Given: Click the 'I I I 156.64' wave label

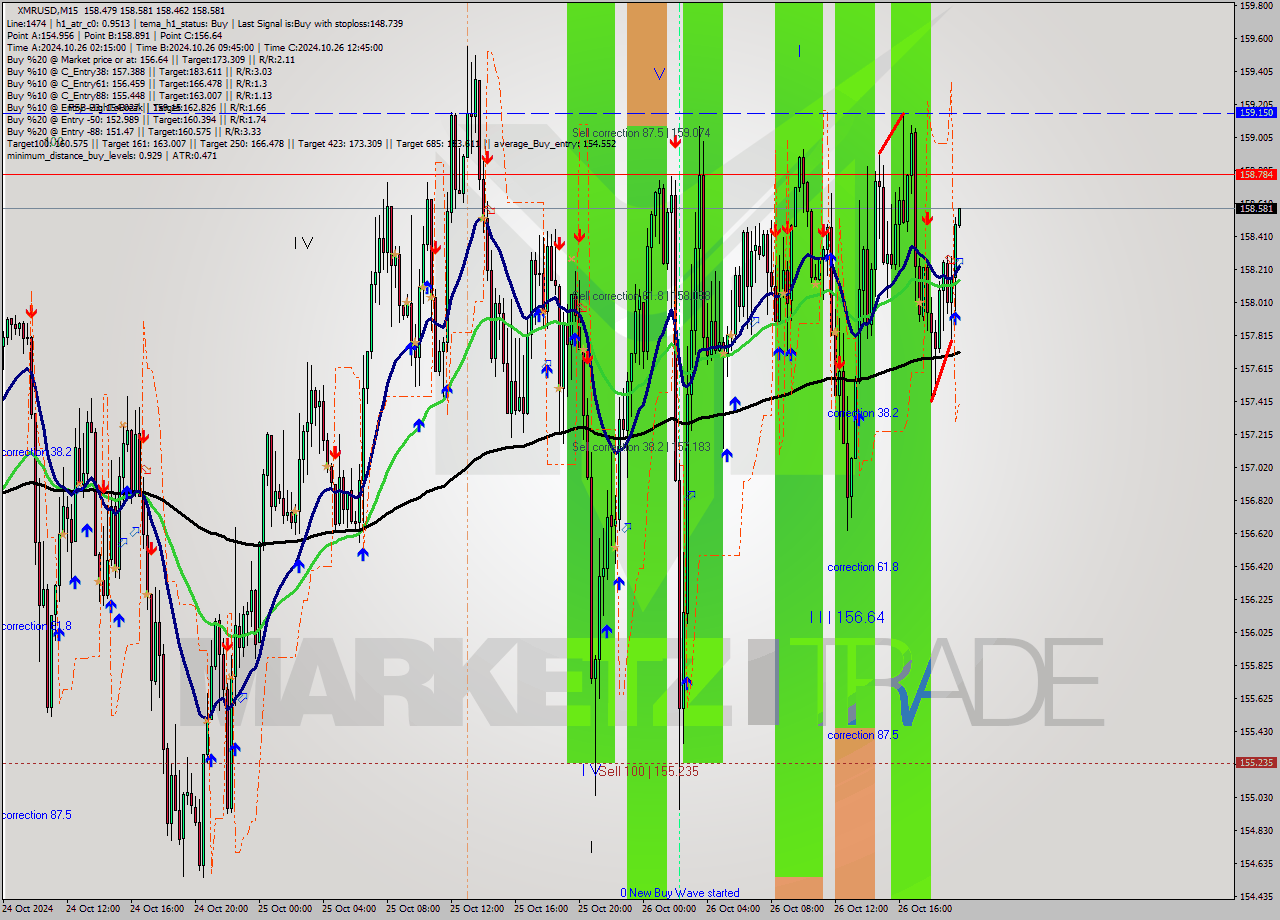Looking at the screenshot, I should [847, 617].
